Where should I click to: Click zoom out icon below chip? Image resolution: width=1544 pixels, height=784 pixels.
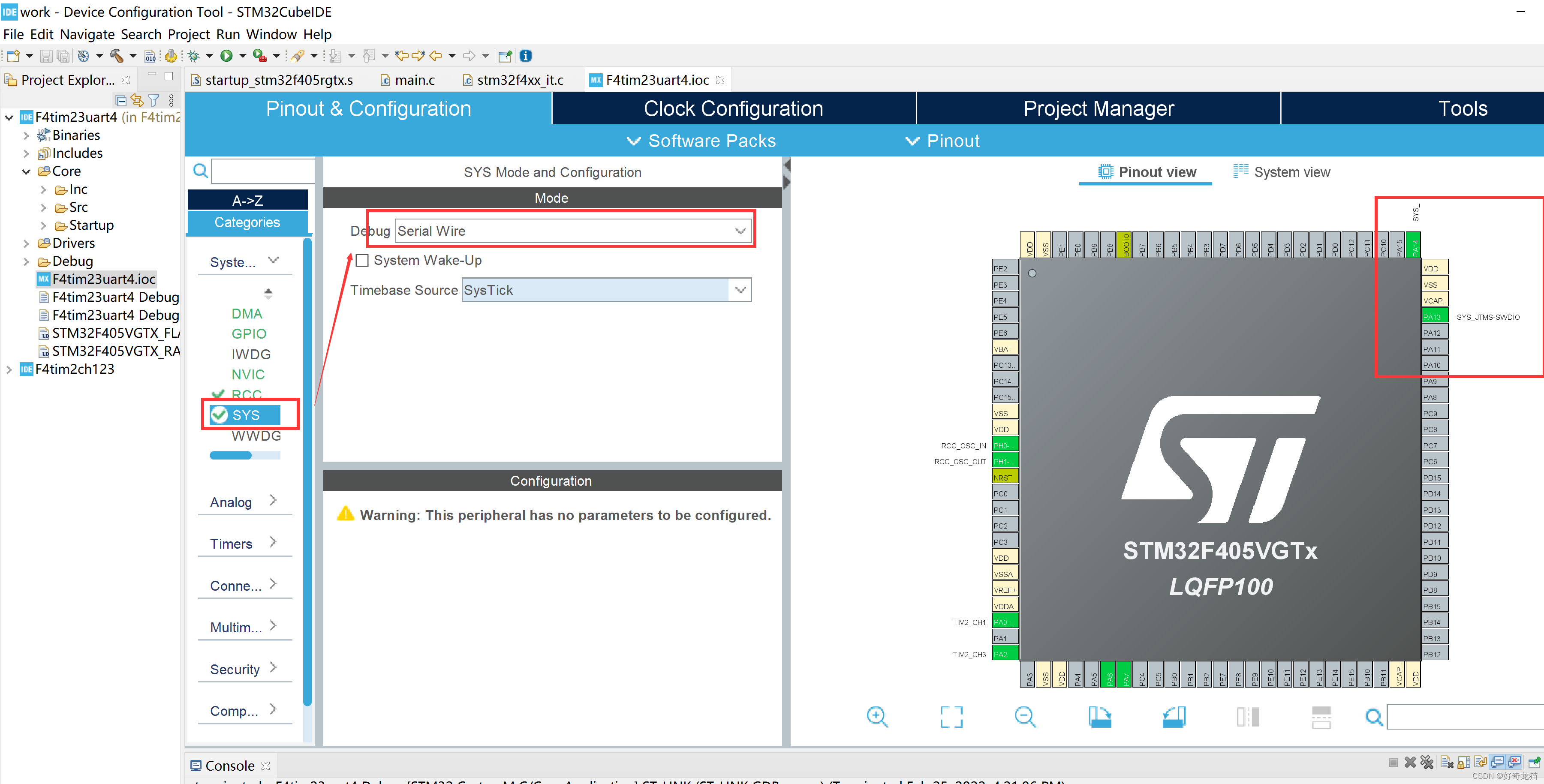1025,716
